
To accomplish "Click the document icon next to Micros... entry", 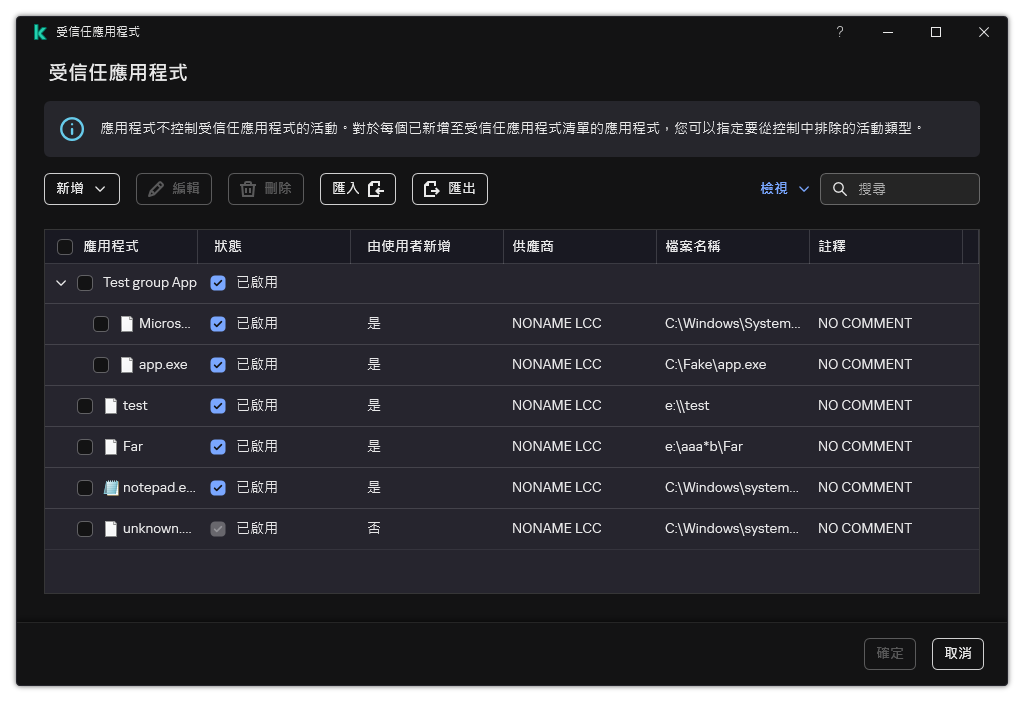I will [127, 323].
